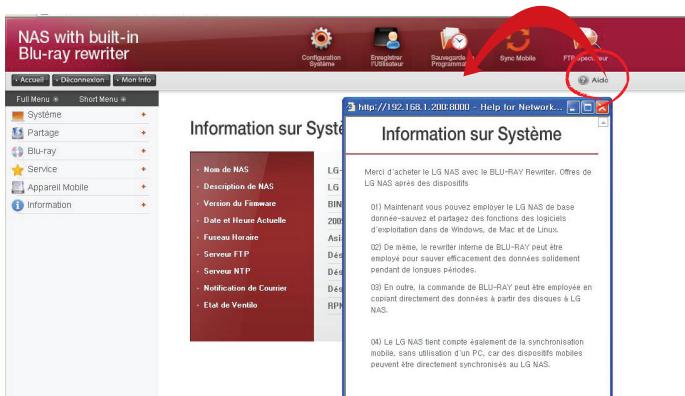The width and height of the screenshot is (685, 396).
Task: Click the Aide help icon
Action: pyautogui.click(x=583, y=80)
